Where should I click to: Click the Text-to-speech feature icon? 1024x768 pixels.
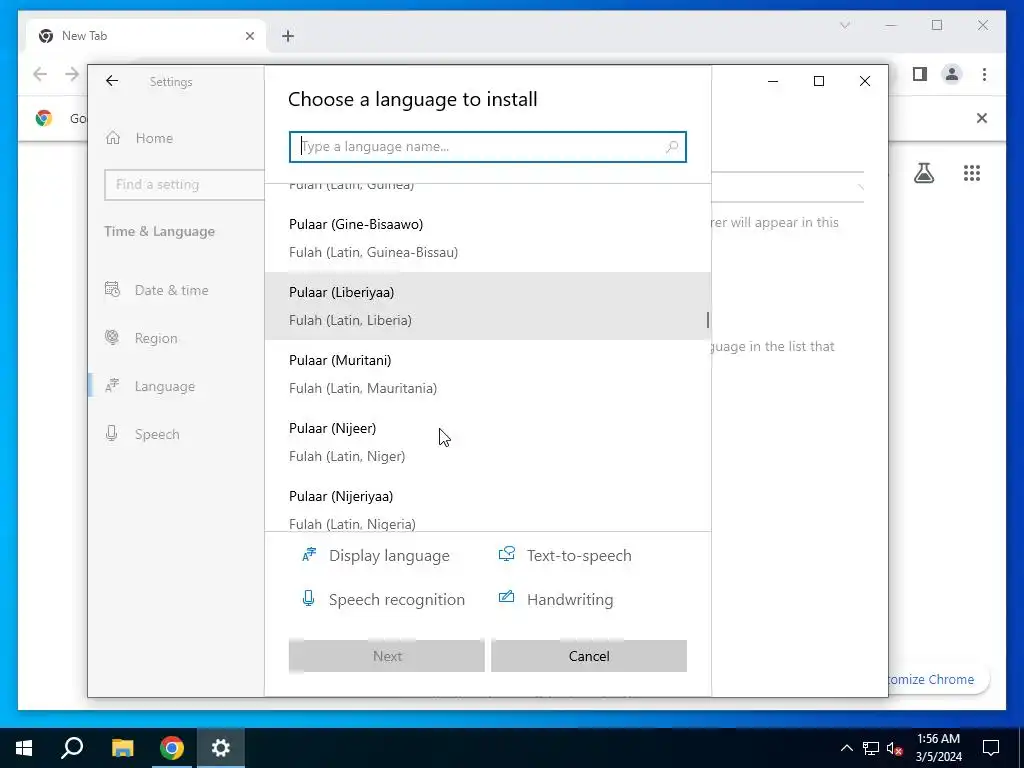click(507, 554)
